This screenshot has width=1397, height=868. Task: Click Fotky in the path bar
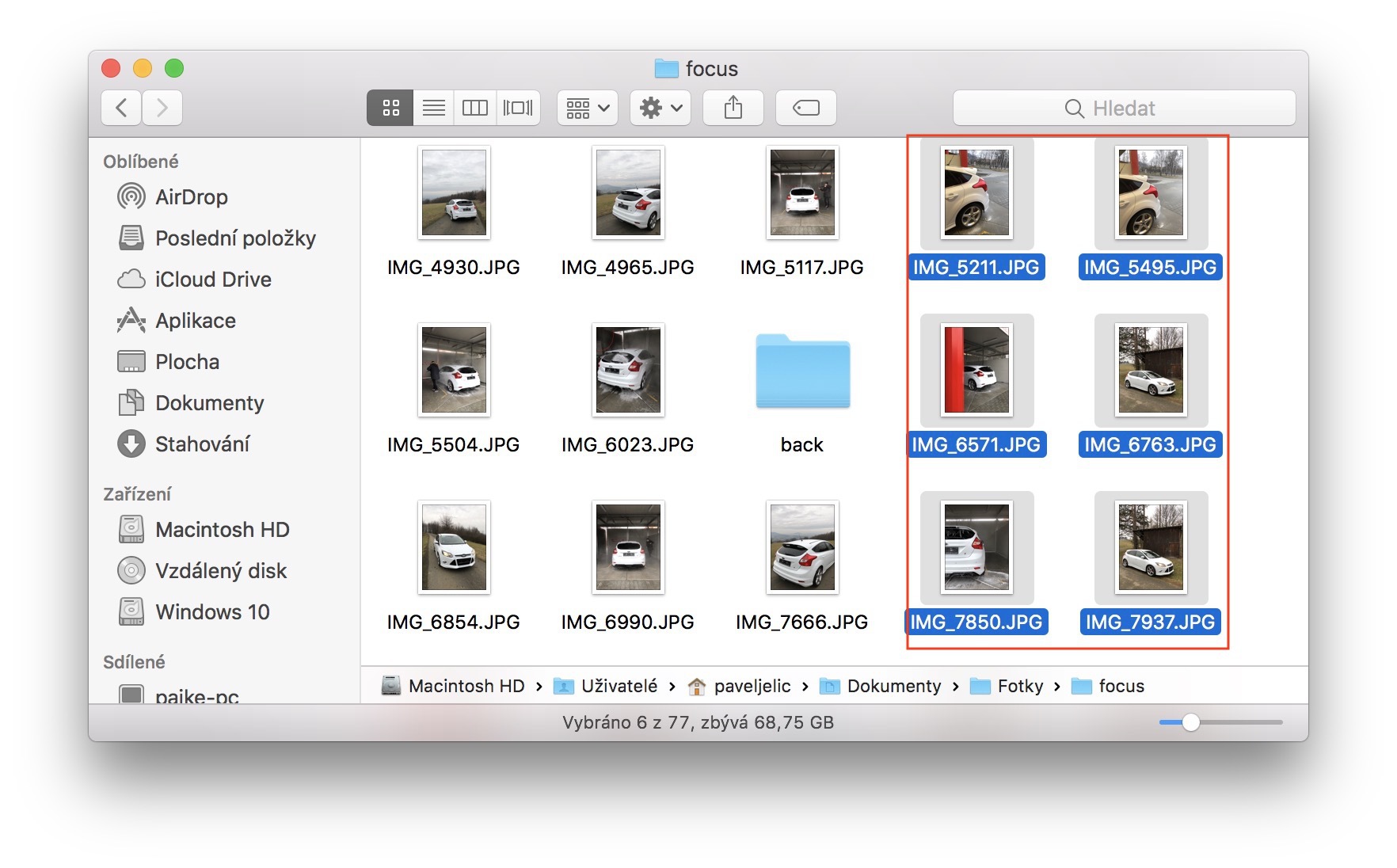point(1007,686)
